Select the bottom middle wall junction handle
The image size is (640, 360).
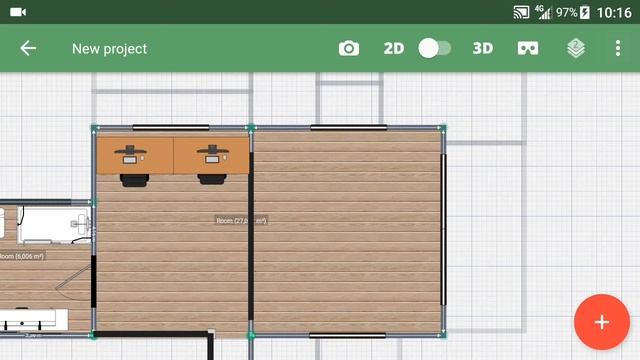pos(251,336)
